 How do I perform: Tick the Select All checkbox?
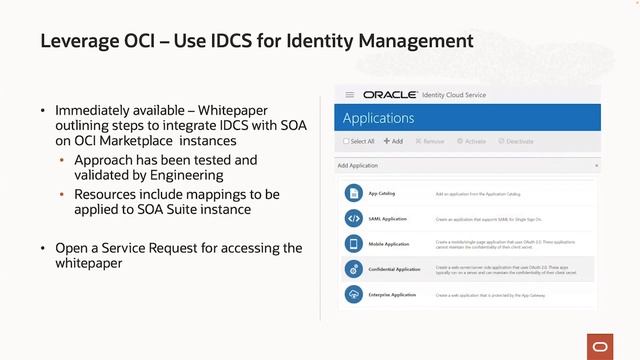[x=346, y=141]
